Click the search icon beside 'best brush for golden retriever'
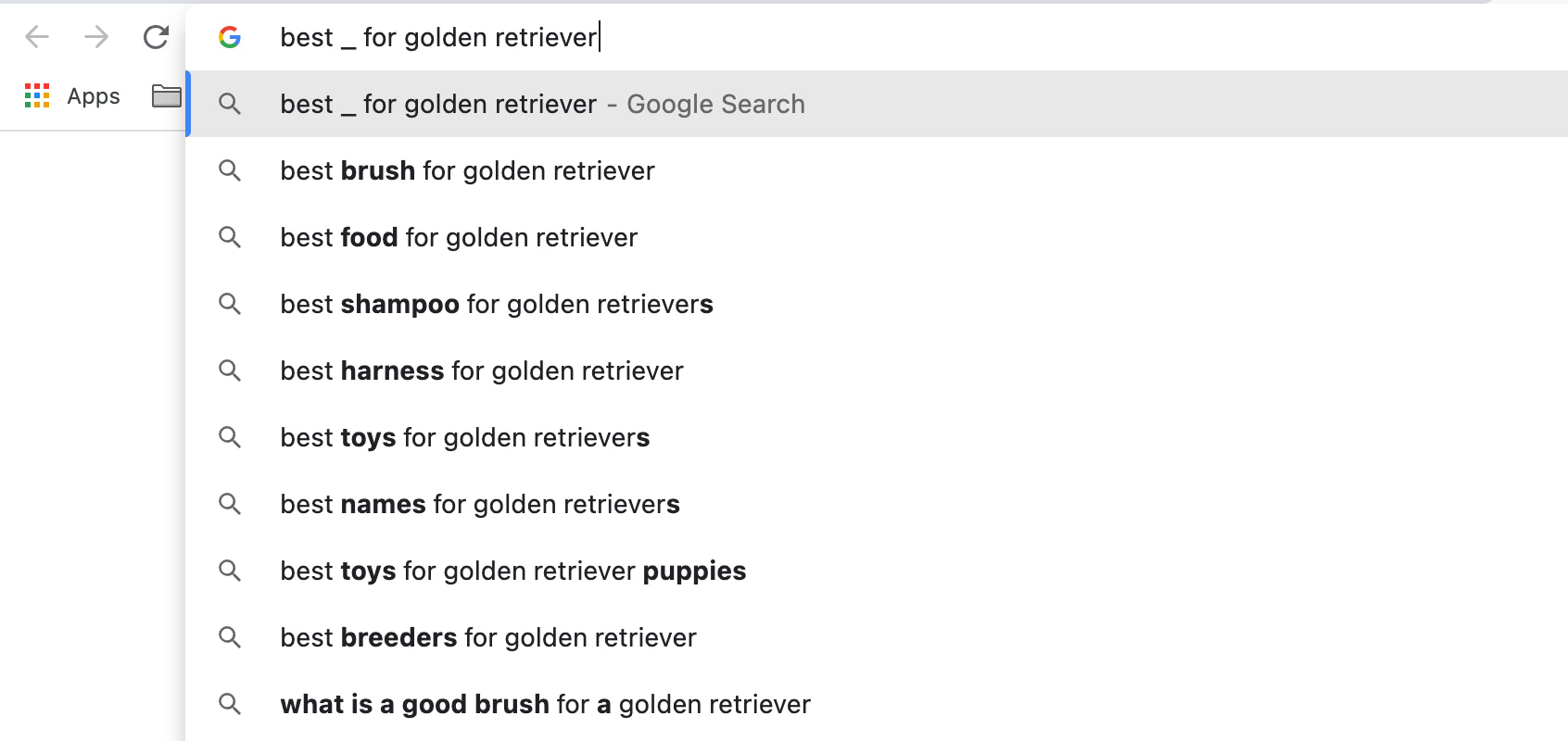This screenshot has width=1568, height=741. (x=229, y=170)
